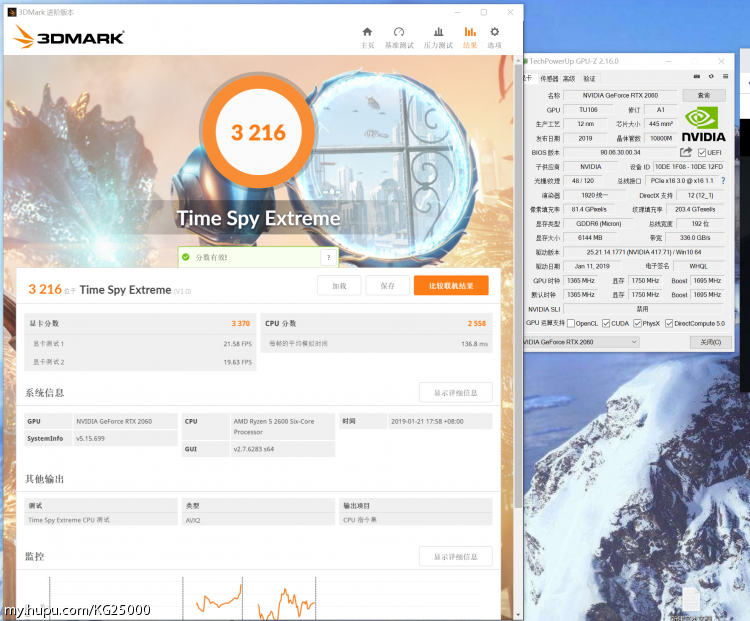This screenshot has height=621, width=750.
Task: Toggle the PhysX checkbox
Action: [x=637, y=323]
